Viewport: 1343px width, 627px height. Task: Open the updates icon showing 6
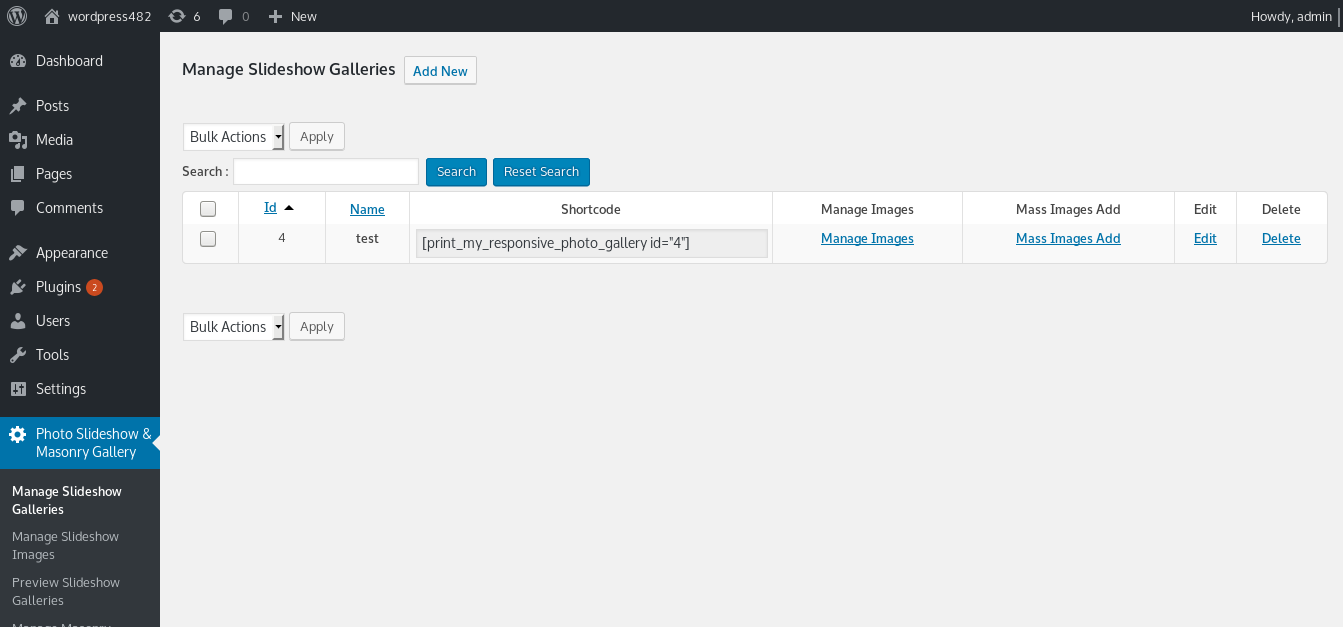pos(177,16)
